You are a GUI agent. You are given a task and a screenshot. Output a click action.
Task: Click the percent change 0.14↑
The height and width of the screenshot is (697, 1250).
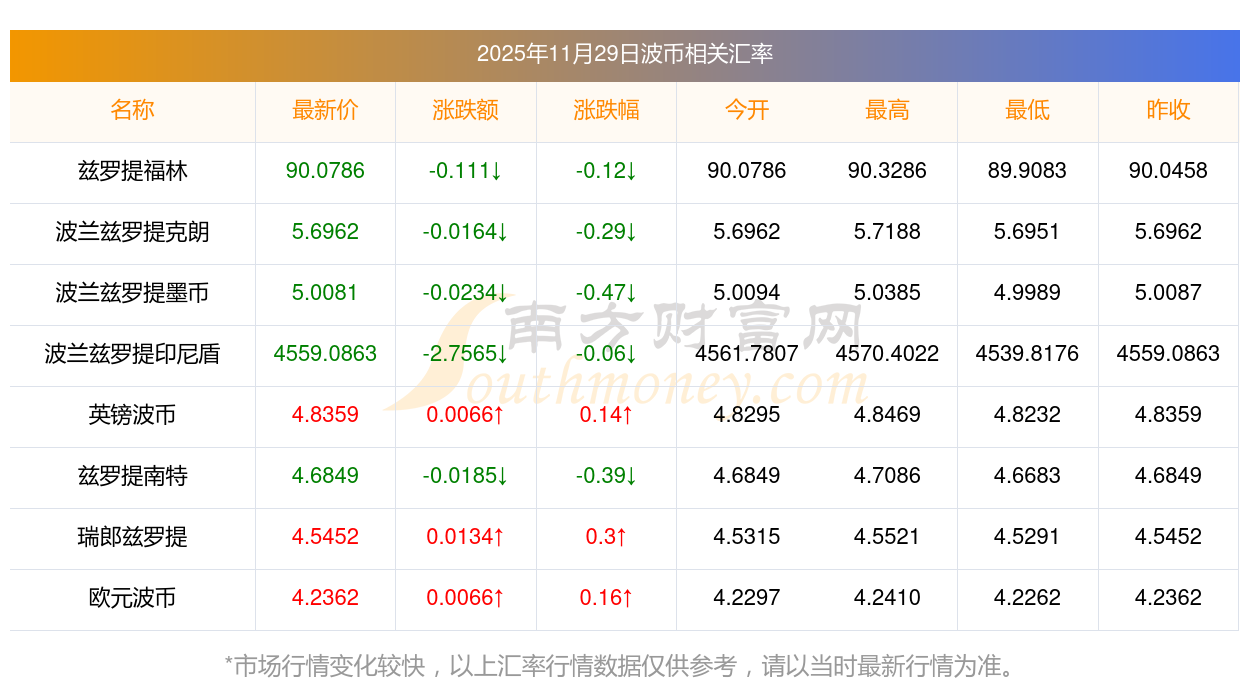click(606, 415)
